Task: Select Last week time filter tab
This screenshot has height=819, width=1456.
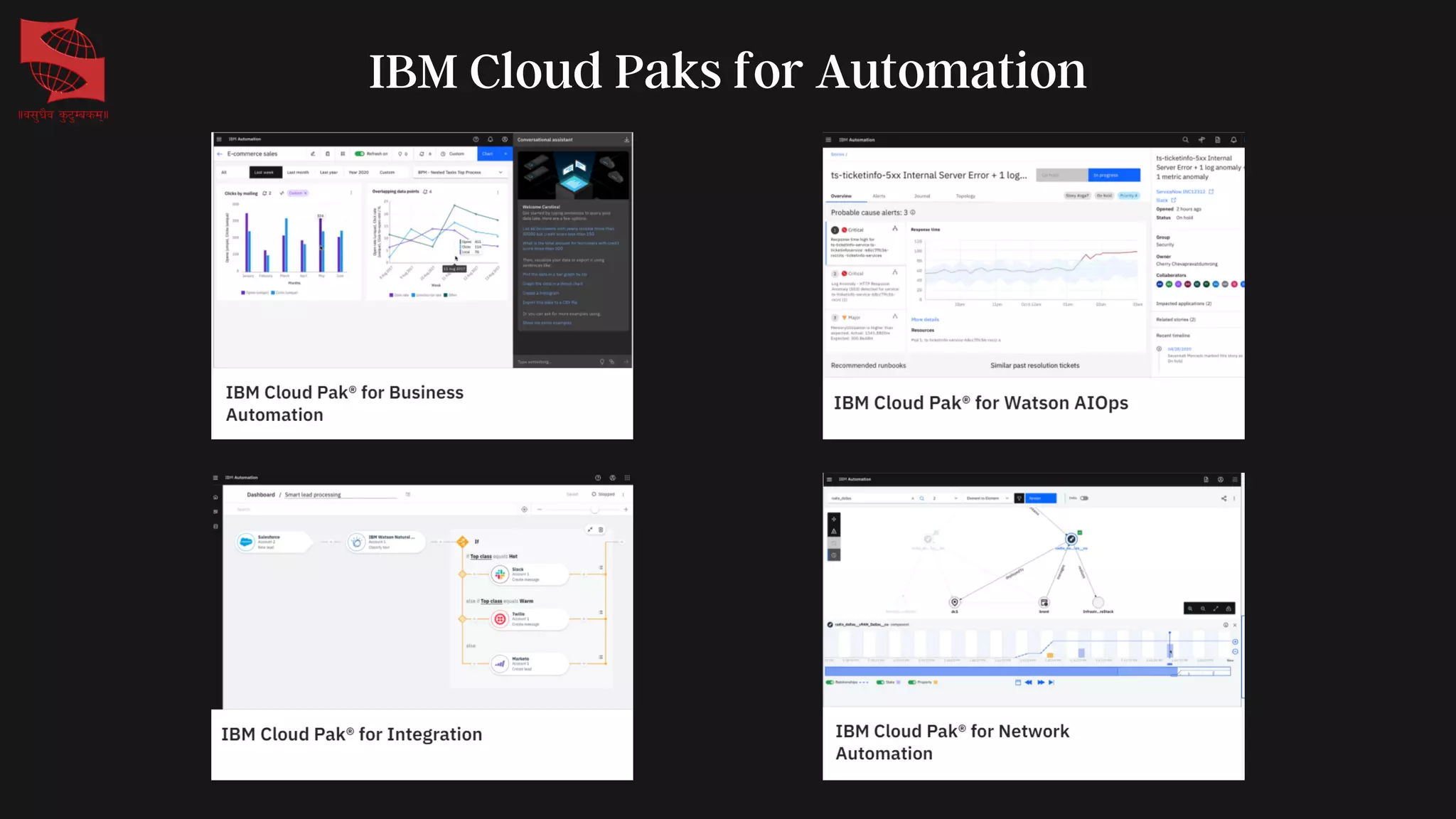Action: (x=264, y=173)
